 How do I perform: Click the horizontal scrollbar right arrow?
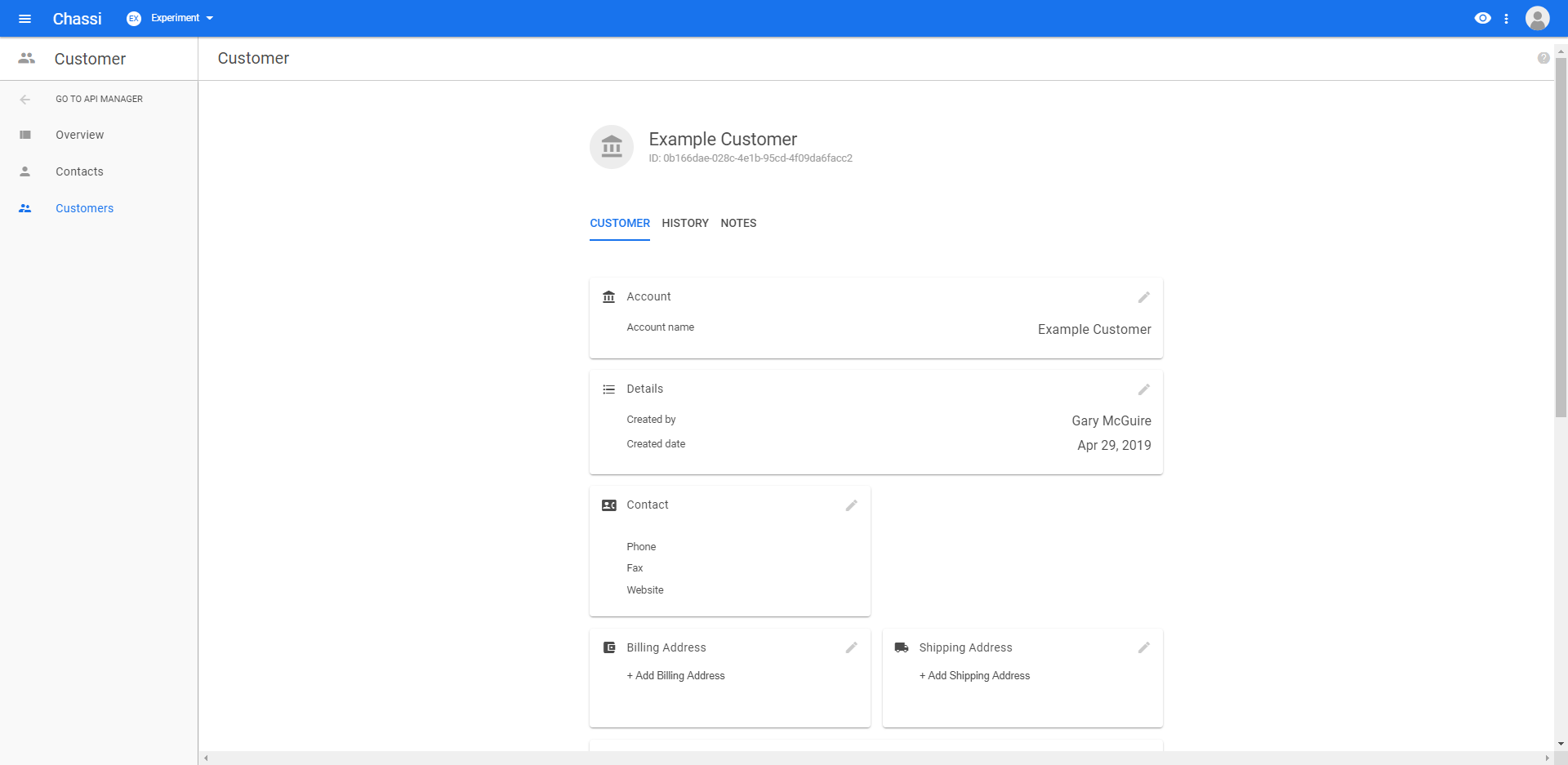pyautogui.click(x=1547, y=758)
